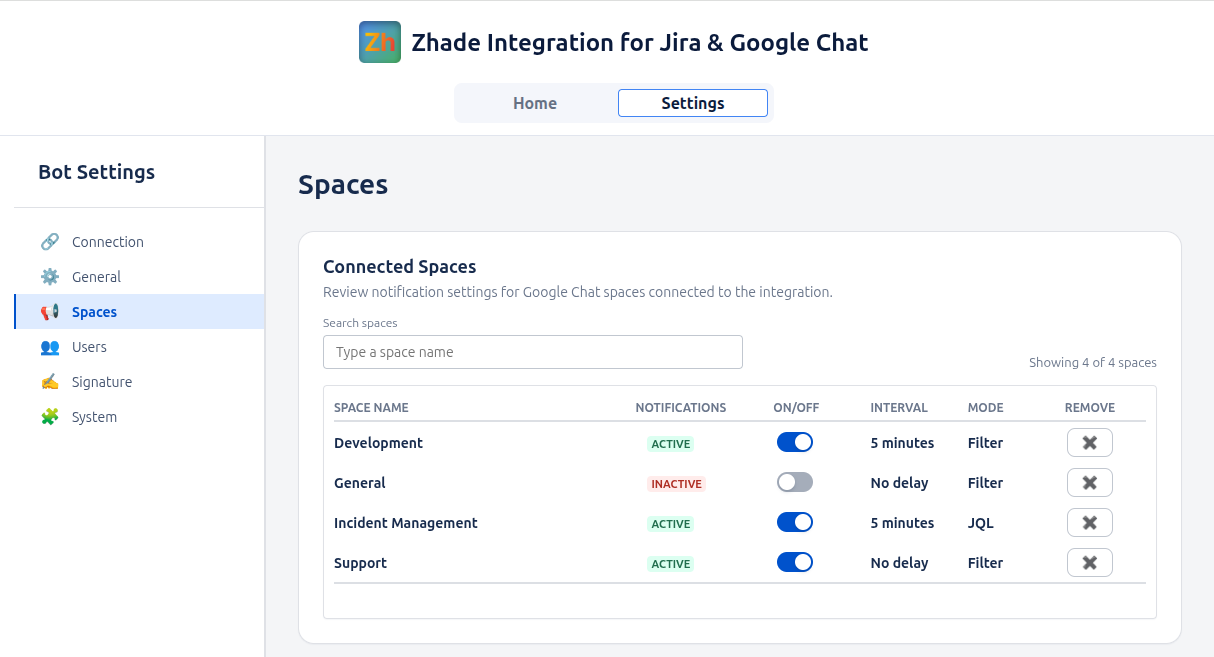The image size is (1214, 657).
Task: Turn off the Support space toggle
Action: (x=795, y=563)
